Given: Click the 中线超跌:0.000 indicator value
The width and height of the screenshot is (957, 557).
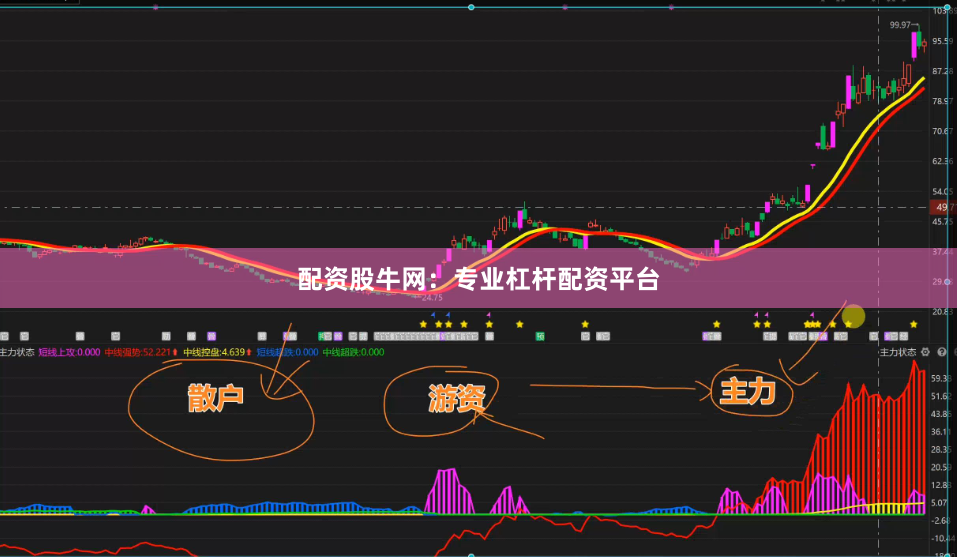Looking at the screenshot, I should pos(353,352).
